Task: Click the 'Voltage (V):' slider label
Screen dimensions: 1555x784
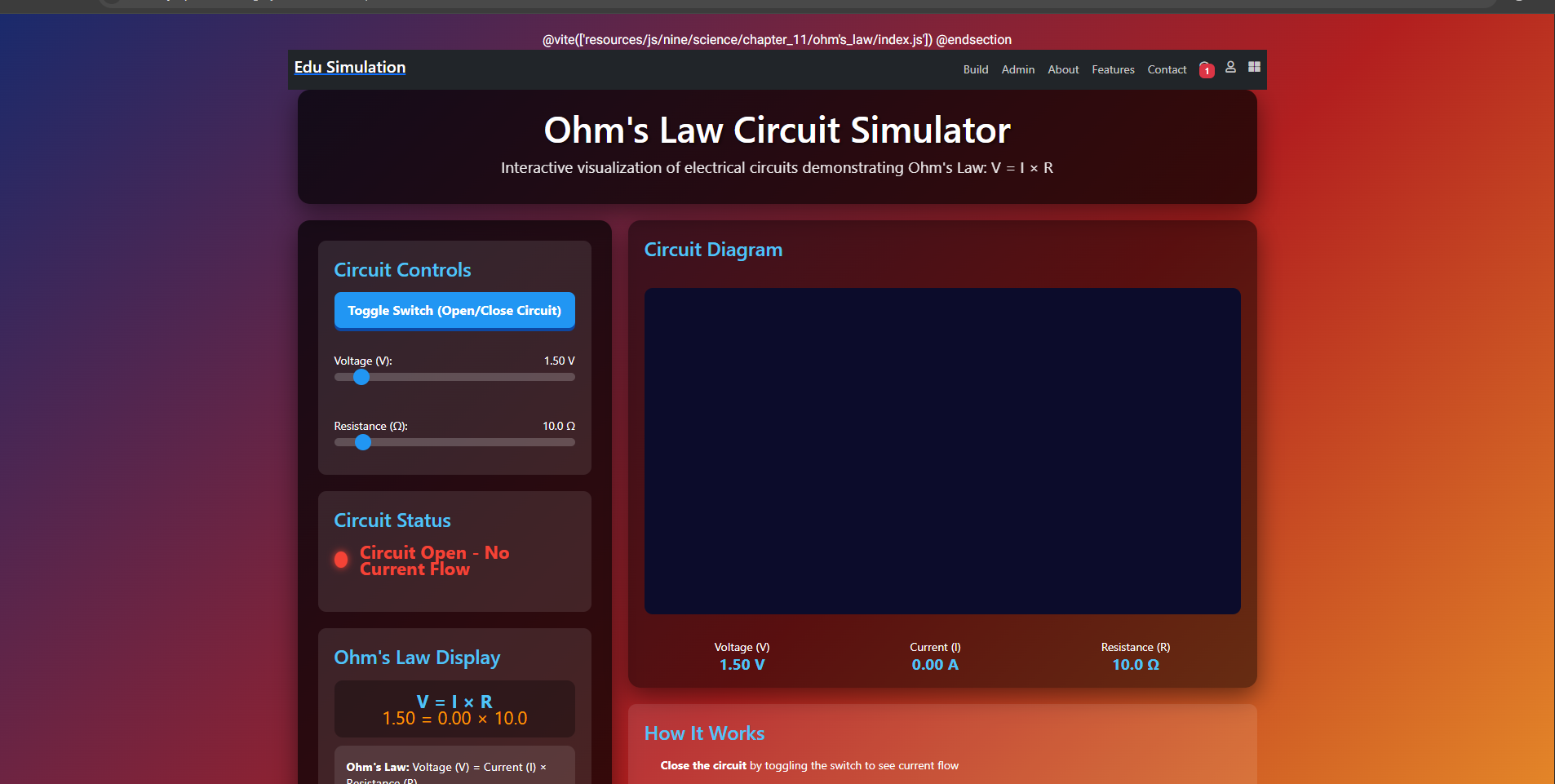Action: 363,361
